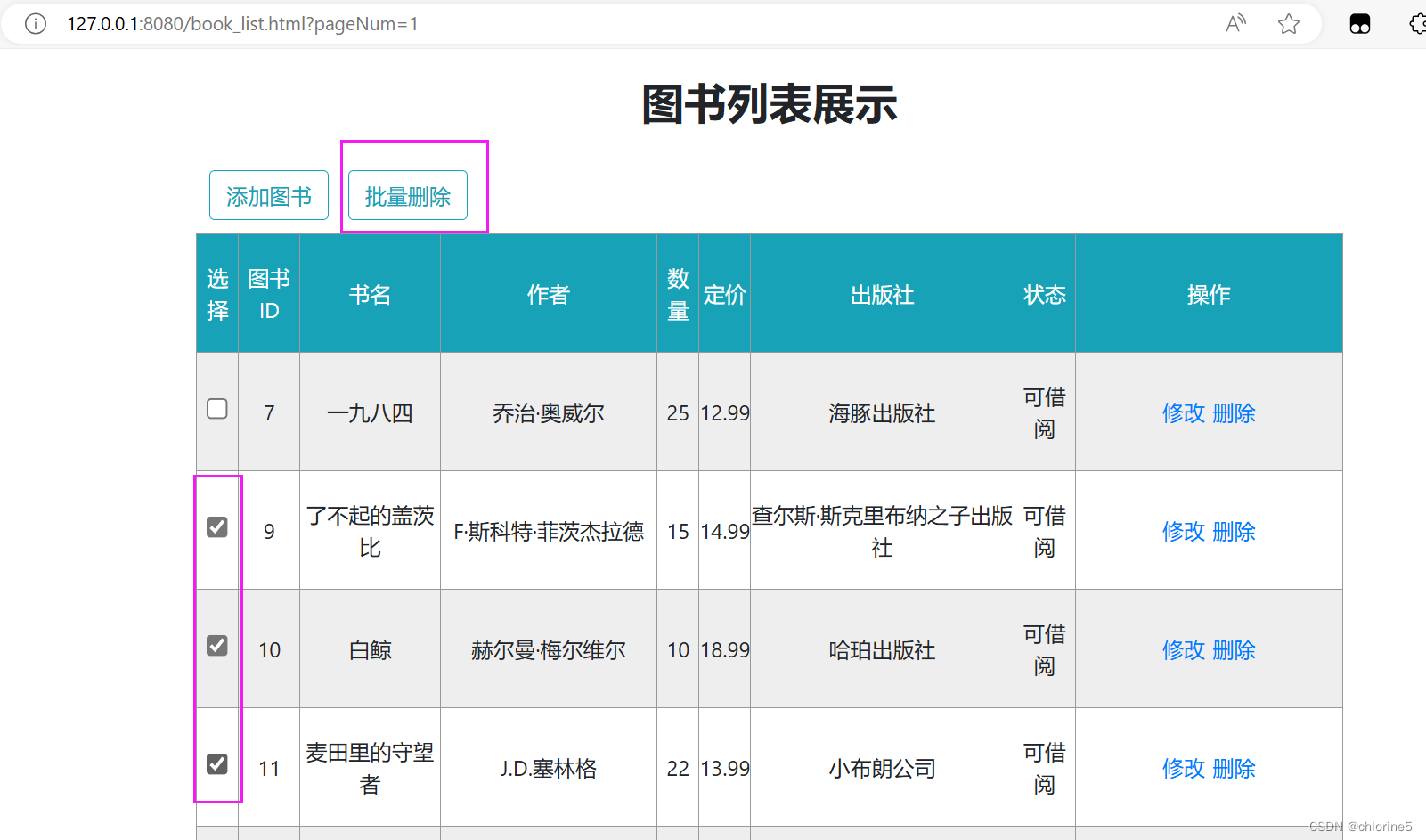Uncheck the box for book ID 11

pyautogui.click(x=217, y=764)
